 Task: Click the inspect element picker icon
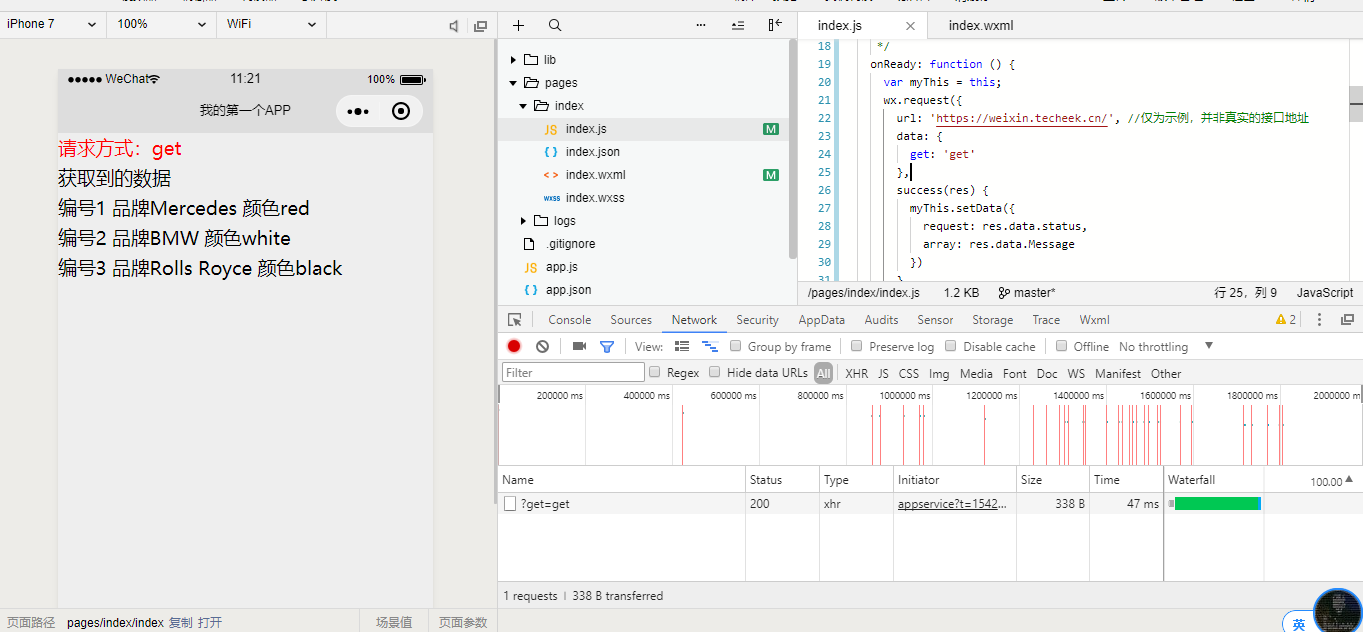pyautogui.click(x=515, y=320)
